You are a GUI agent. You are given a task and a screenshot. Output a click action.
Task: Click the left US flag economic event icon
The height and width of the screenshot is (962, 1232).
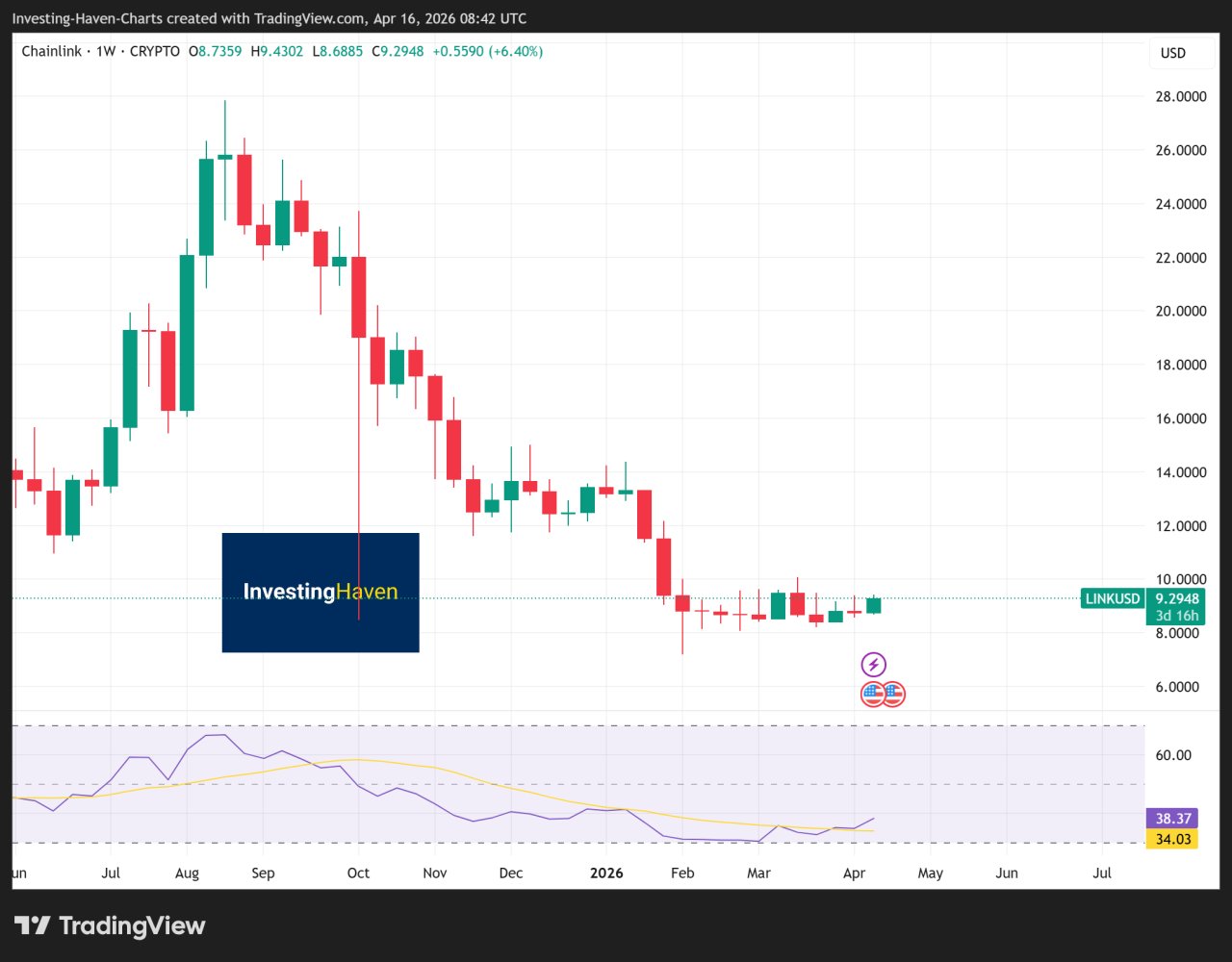(873, 694)
